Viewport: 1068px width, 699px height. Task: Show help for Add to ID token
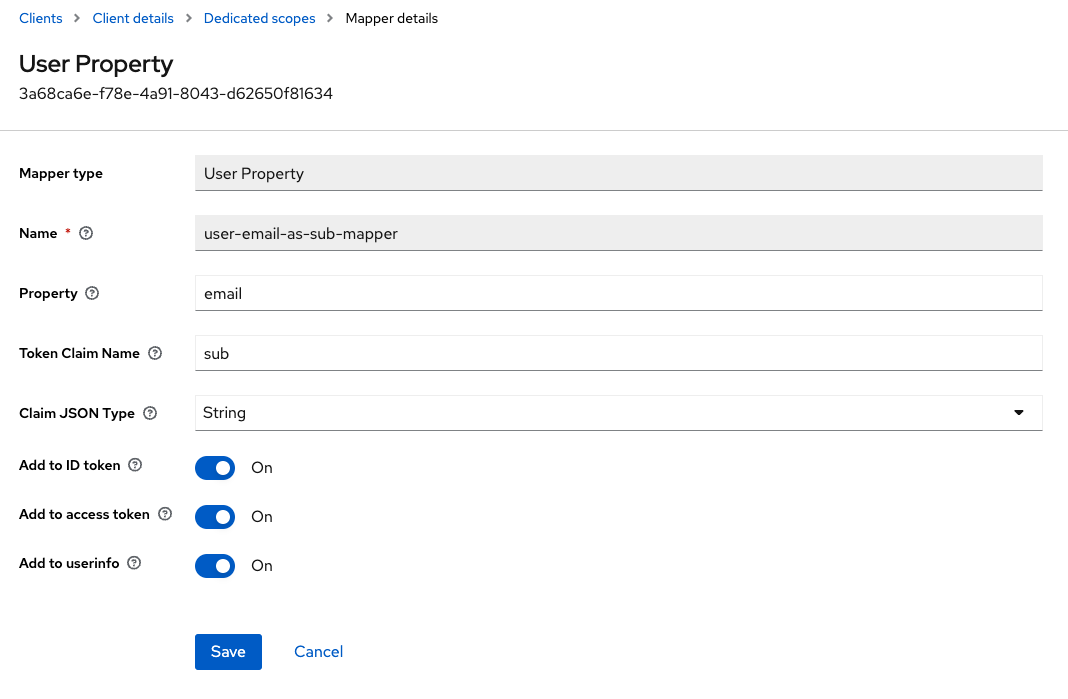[136, 465]
